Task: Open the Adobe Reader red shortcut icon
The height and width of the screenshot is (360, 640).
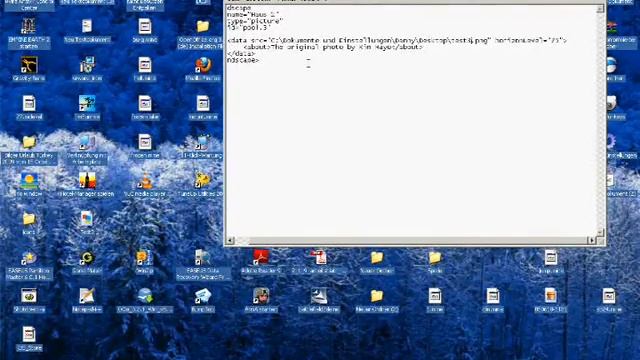Action: (261, 258)
